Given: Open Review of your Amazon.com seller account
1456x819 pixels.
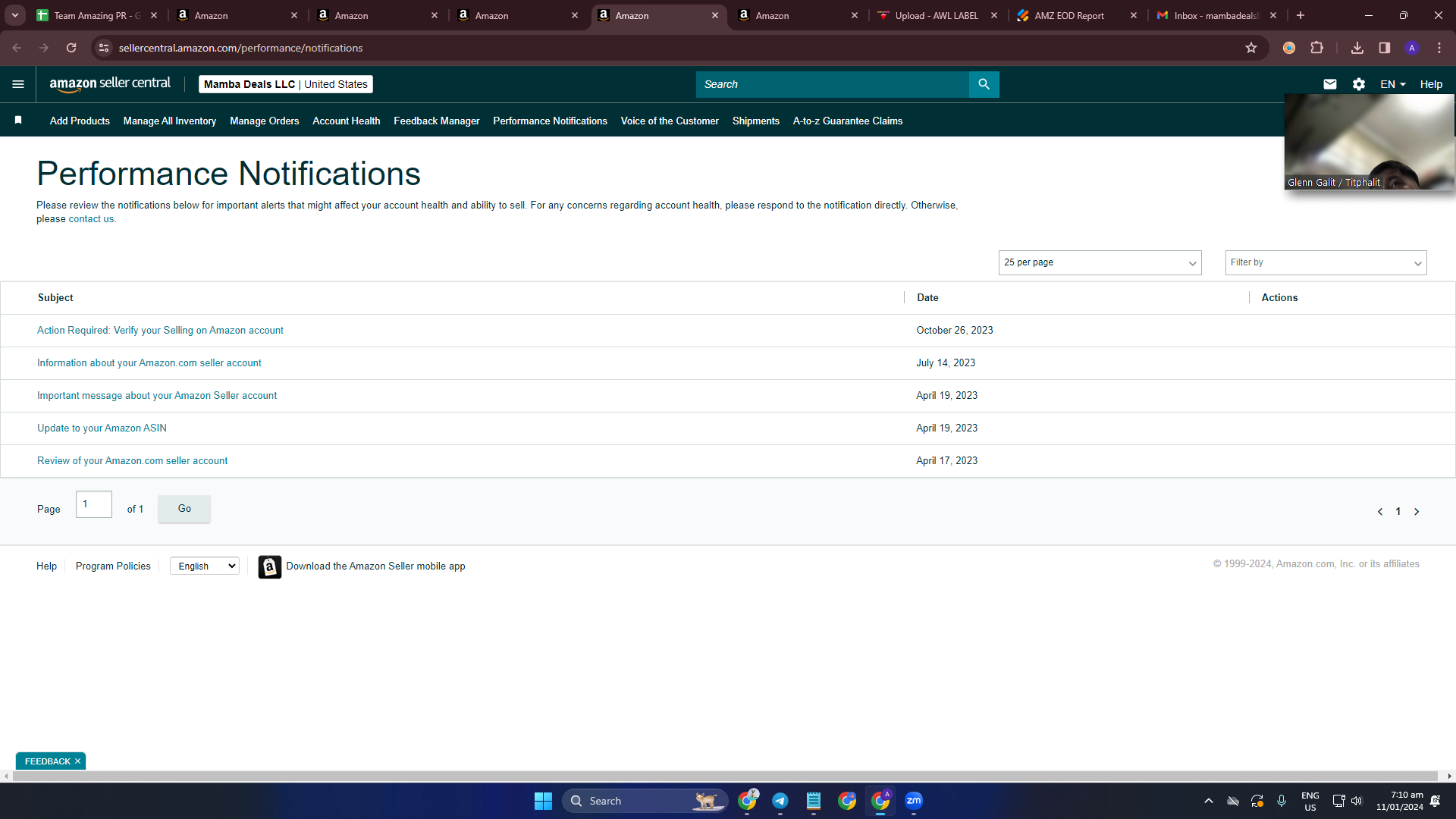Looking at the screenshot, I should 132,461.
